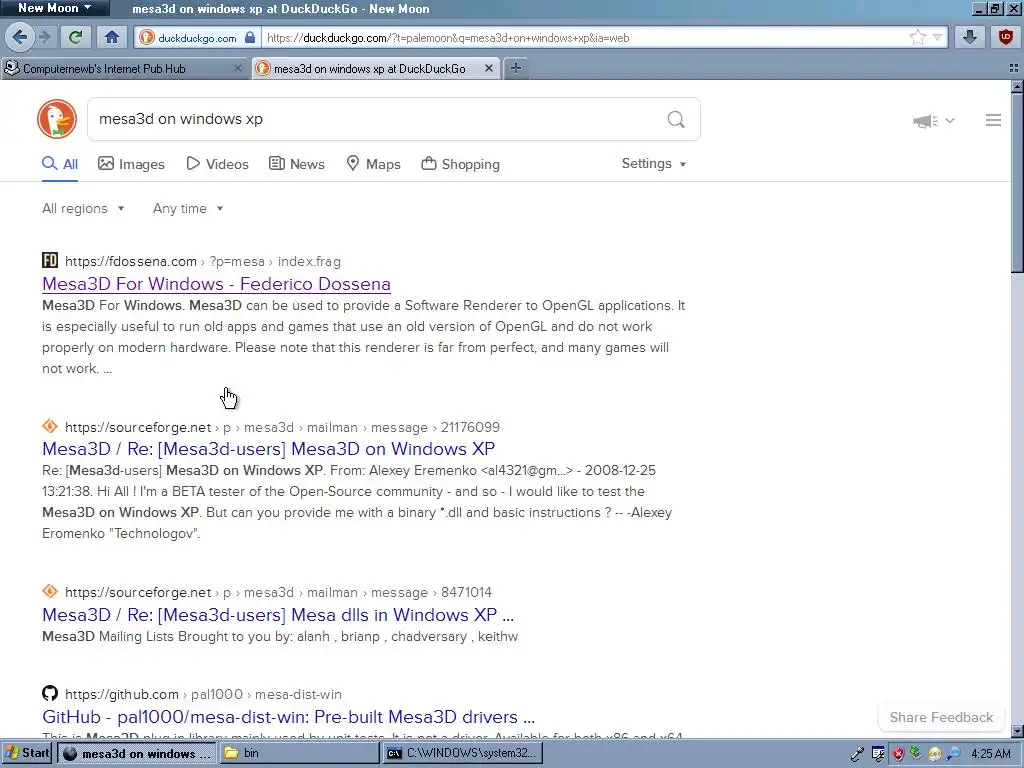Expand the Settings dropdown
Screen dimensions: 1024x768
pos(654,163)
